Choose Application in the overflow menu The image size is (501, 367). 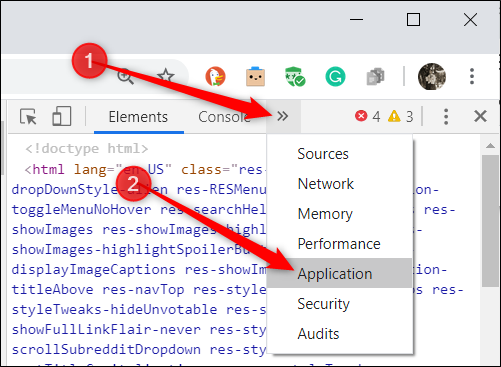click(x=340, y=273)
